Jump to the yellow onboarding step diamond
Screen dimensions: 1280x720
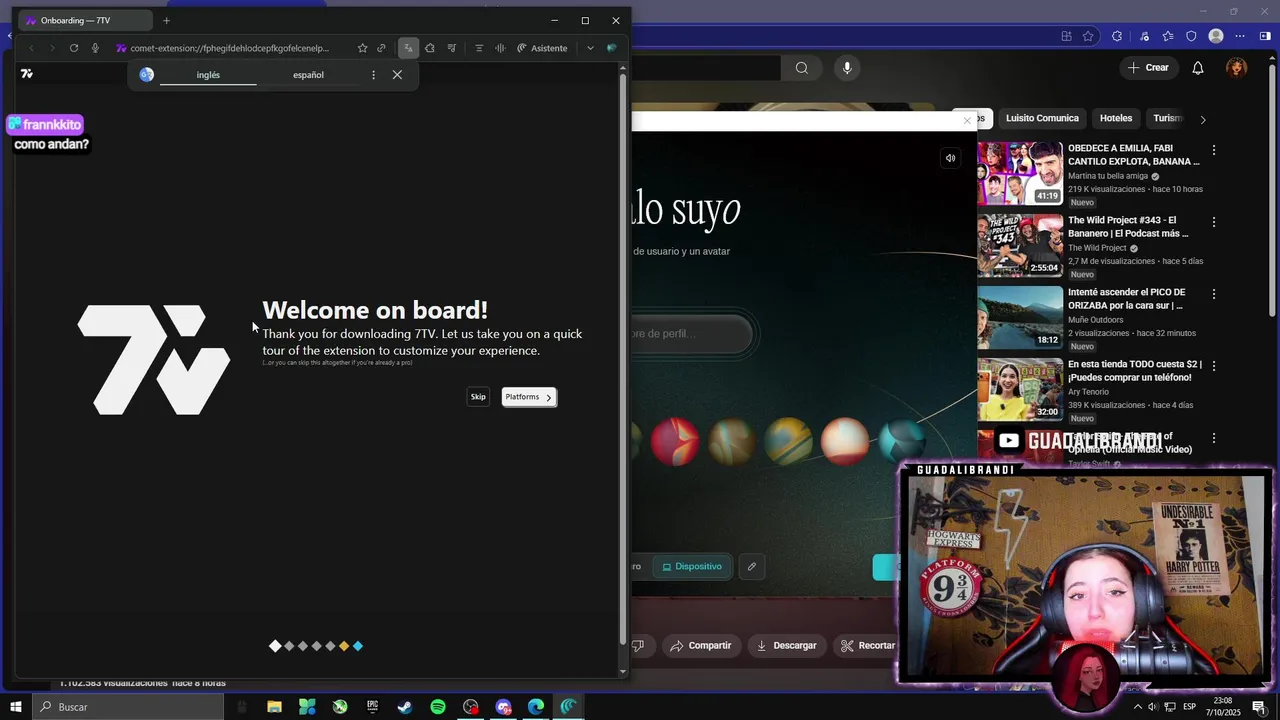tap(344, 646)
